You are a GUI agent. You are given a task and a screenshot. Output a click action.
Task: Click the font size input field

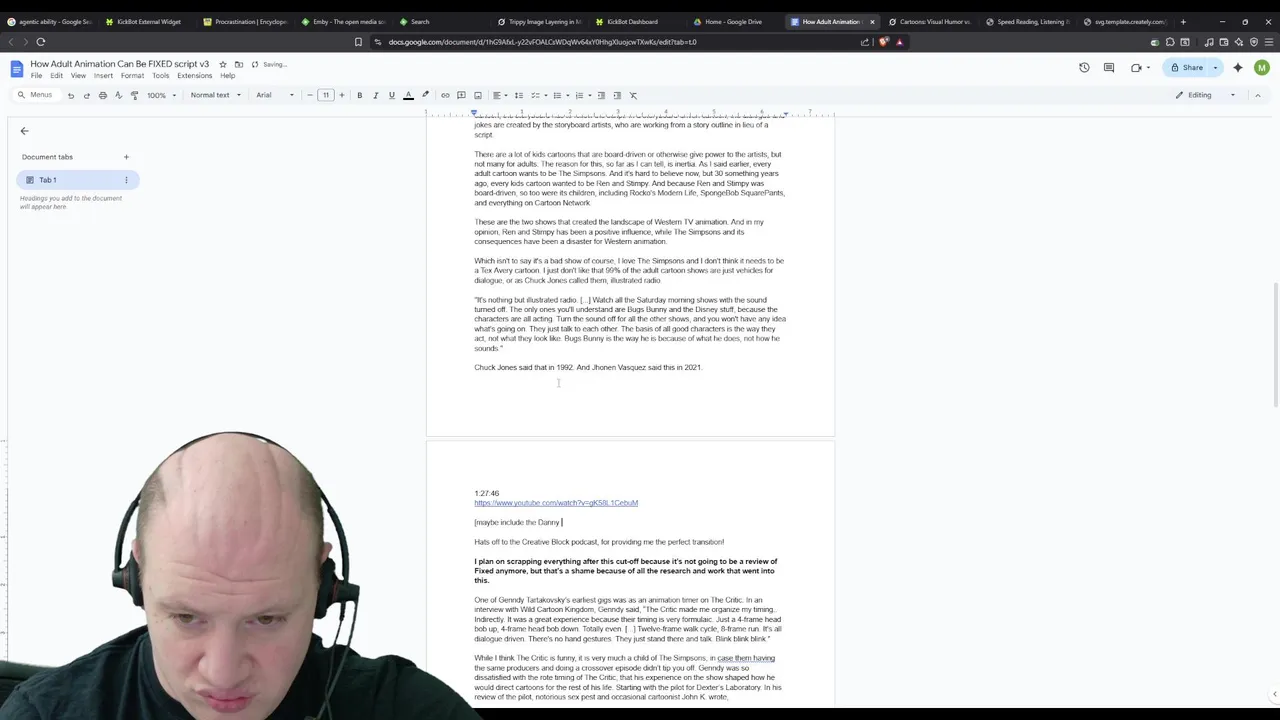click(325, 95)
